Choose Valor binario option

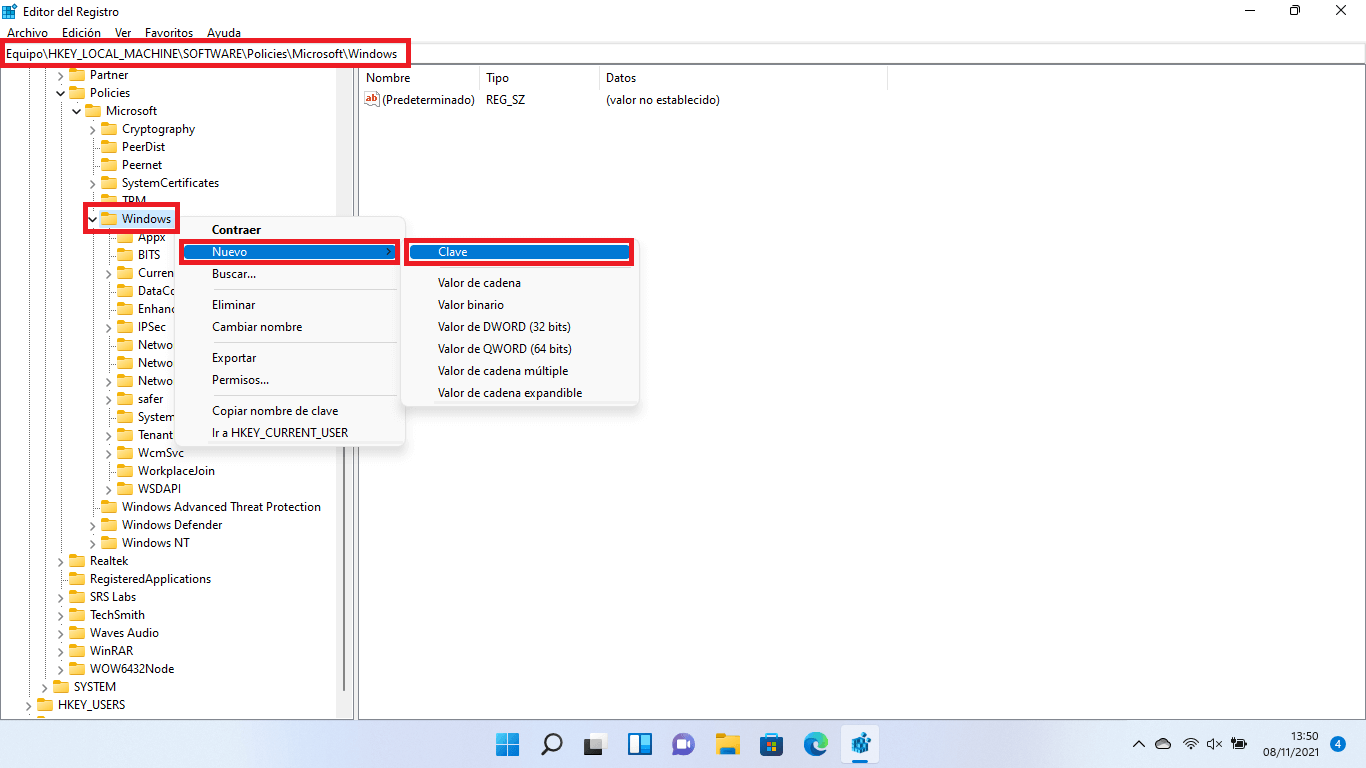[x=520, y=305]
